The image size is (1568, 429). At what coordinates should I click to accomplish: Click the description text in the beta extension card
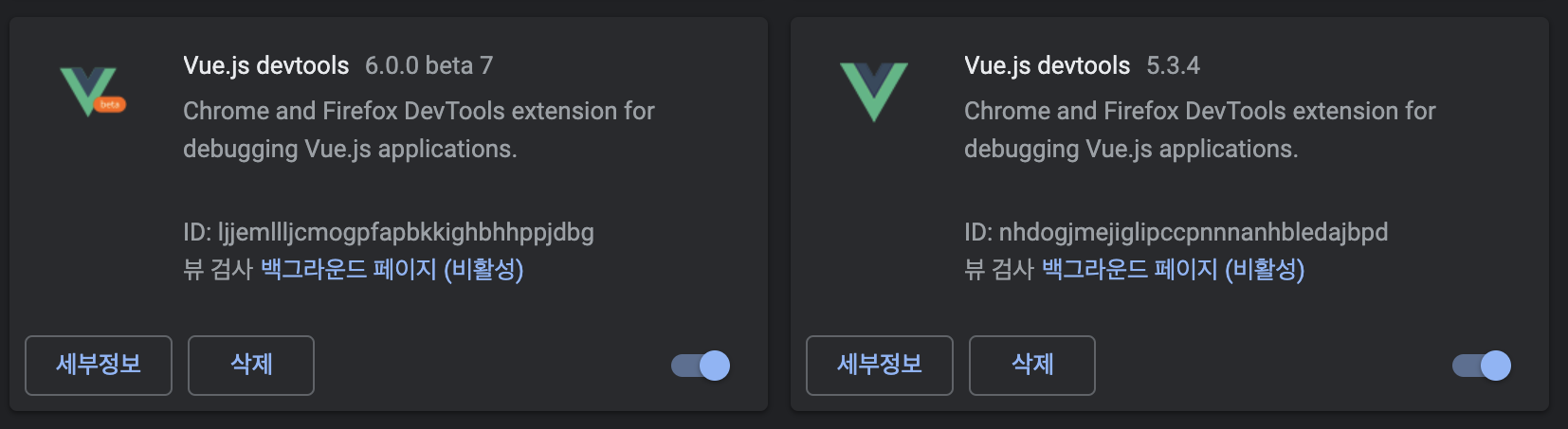coord(419,130)
